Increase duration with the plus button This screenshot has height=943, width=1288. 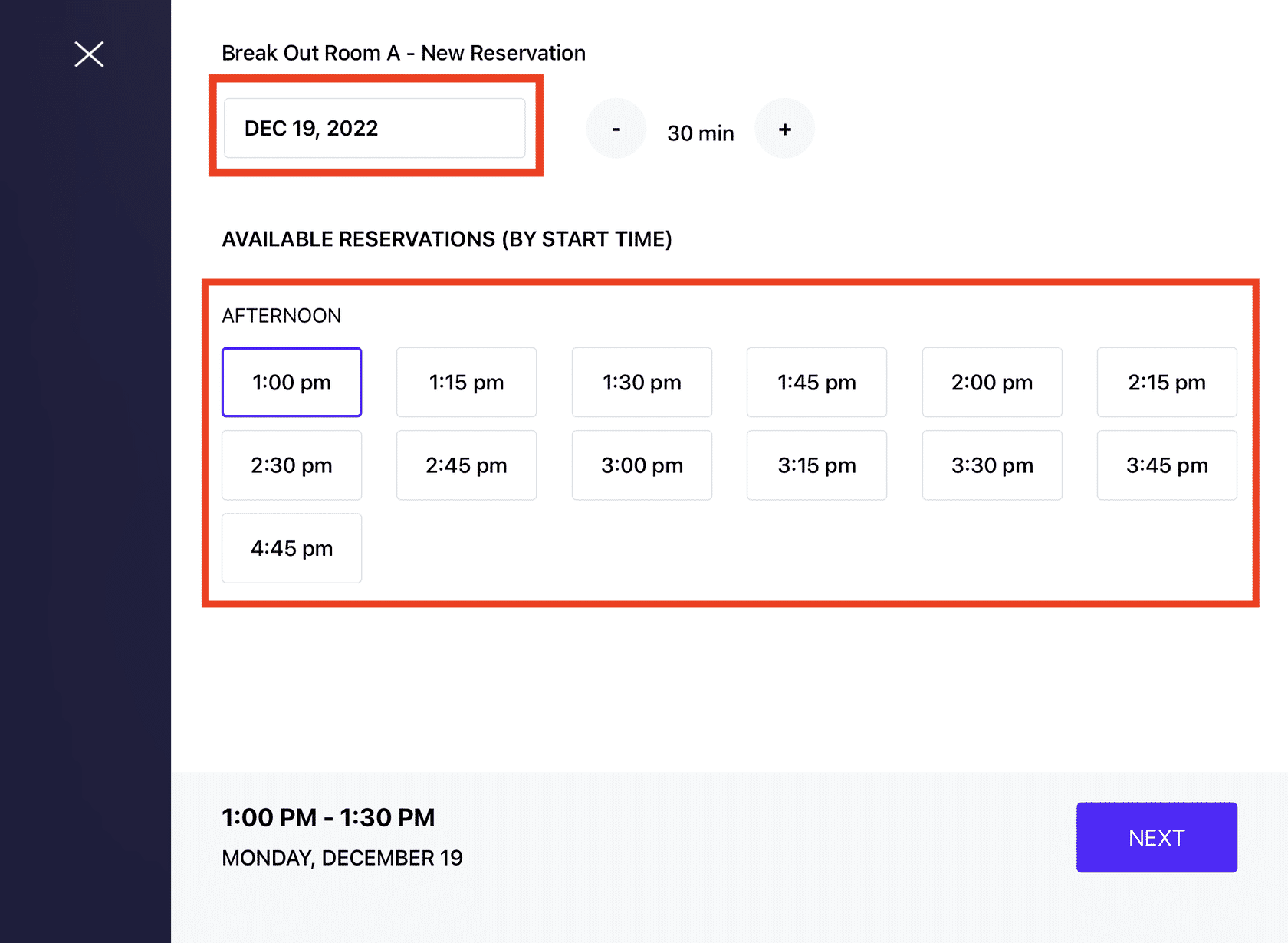(x=784, y=129)
